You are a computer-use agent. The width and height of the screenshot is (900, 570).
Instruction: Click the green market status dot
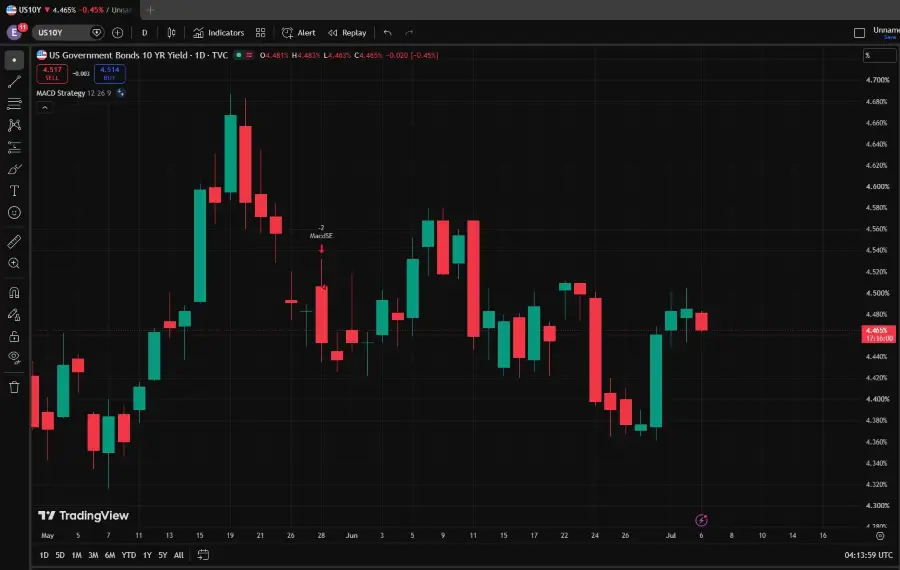click(239, 55)
